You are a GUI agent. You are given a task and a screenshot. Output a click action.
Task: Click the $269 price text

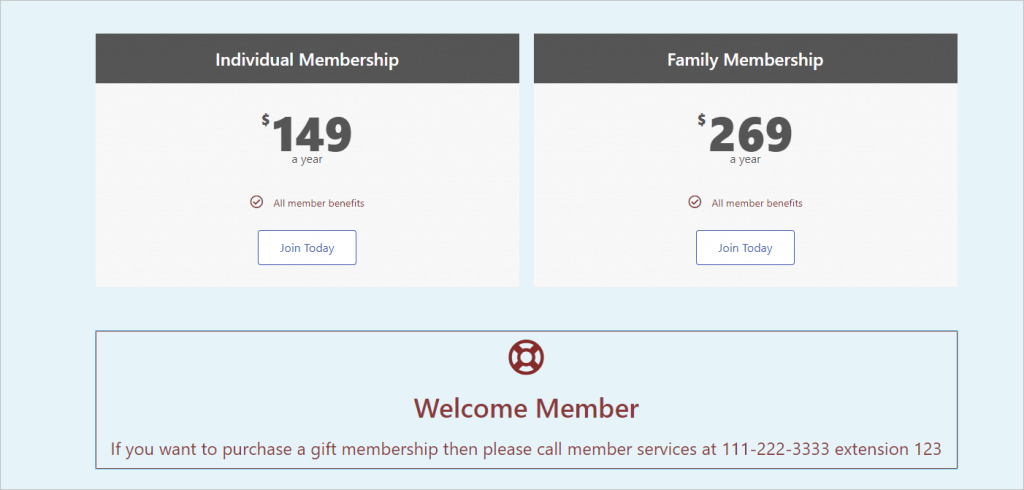point(745,134)
